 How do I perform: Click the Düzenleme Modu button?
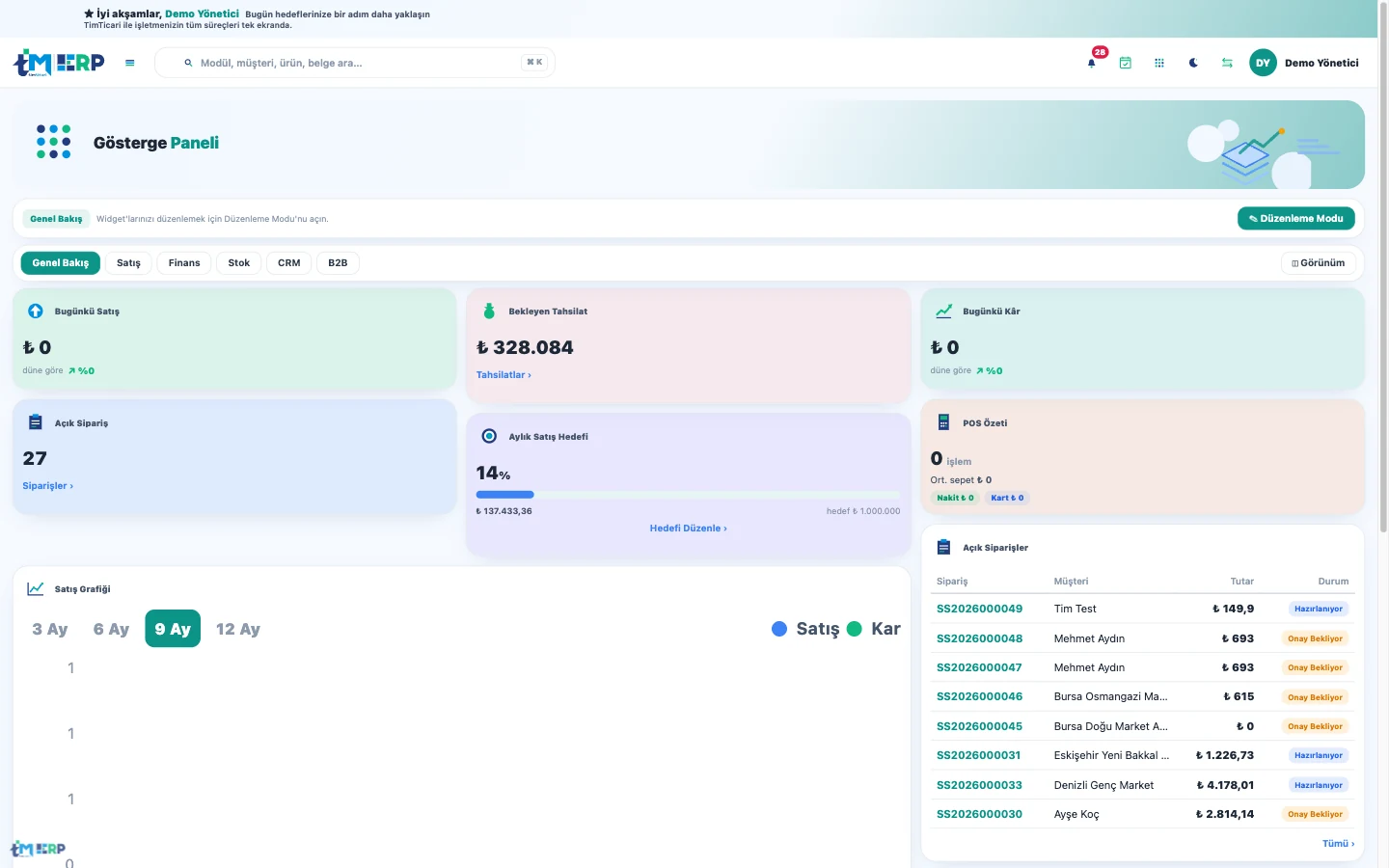point(1296,219)
